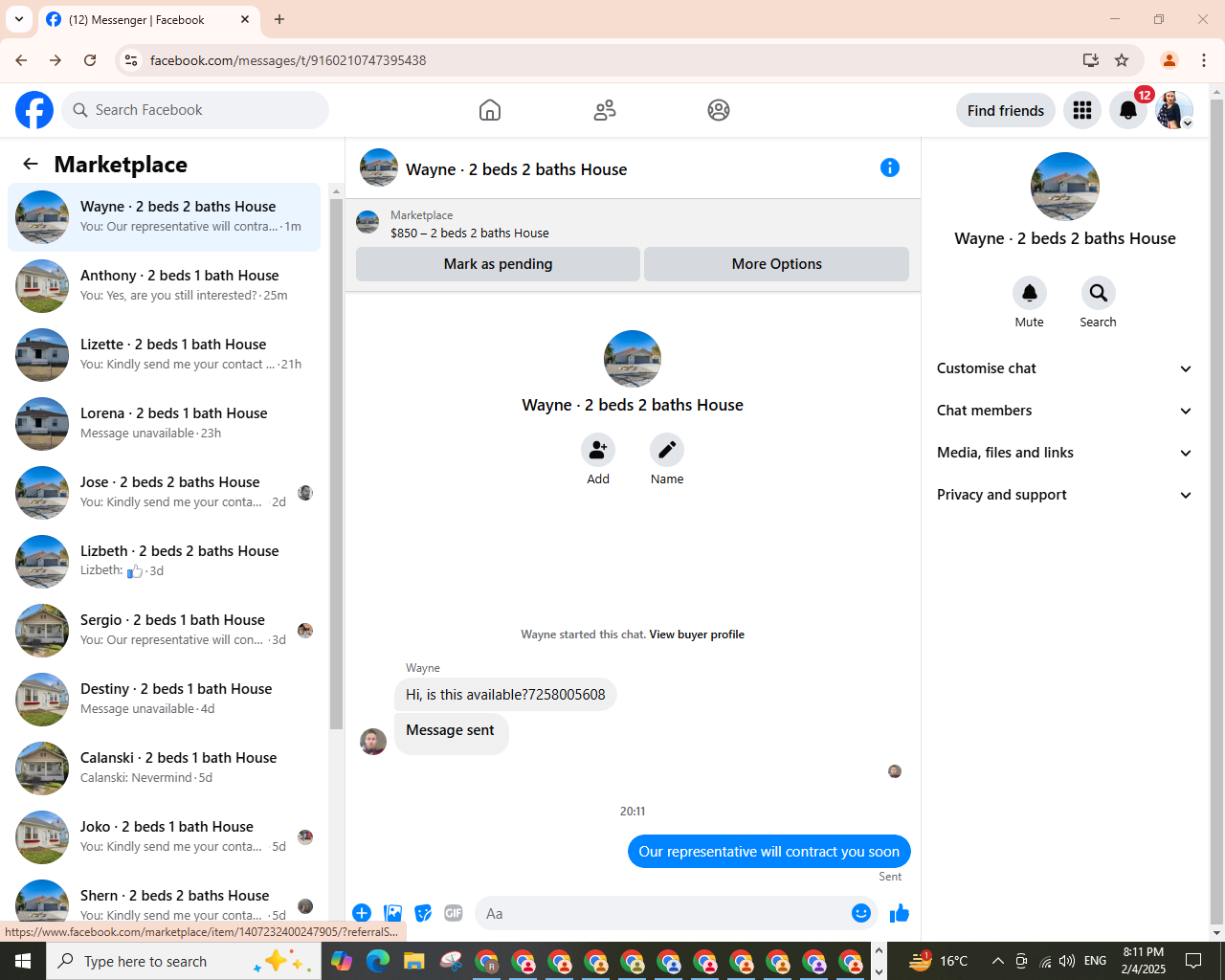This screenshot has width=1225, height=980.
Task: Open the Friends icon in top navigation
Action: coord(605,110)
